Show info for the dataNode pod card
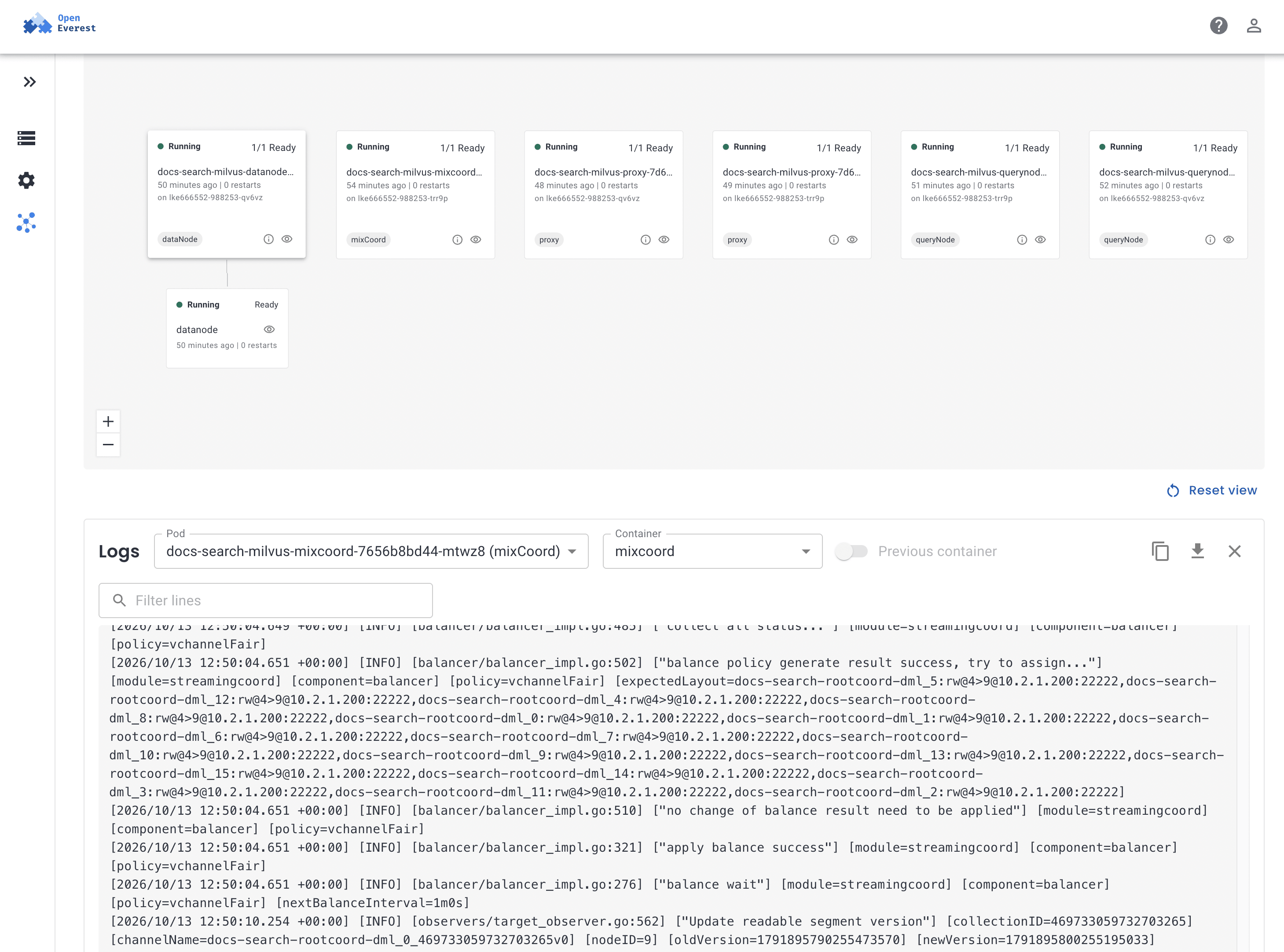The height and width of the screenshot is (952, 1284). coord(268,239)
